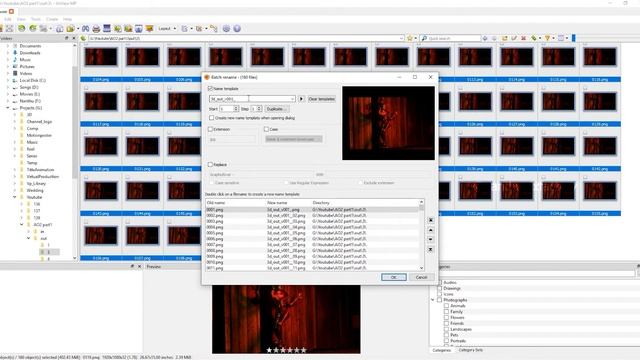640x360 pixels.
Task: Float the Folders panel with its pin icon
Action: click(x=67, y=38)
